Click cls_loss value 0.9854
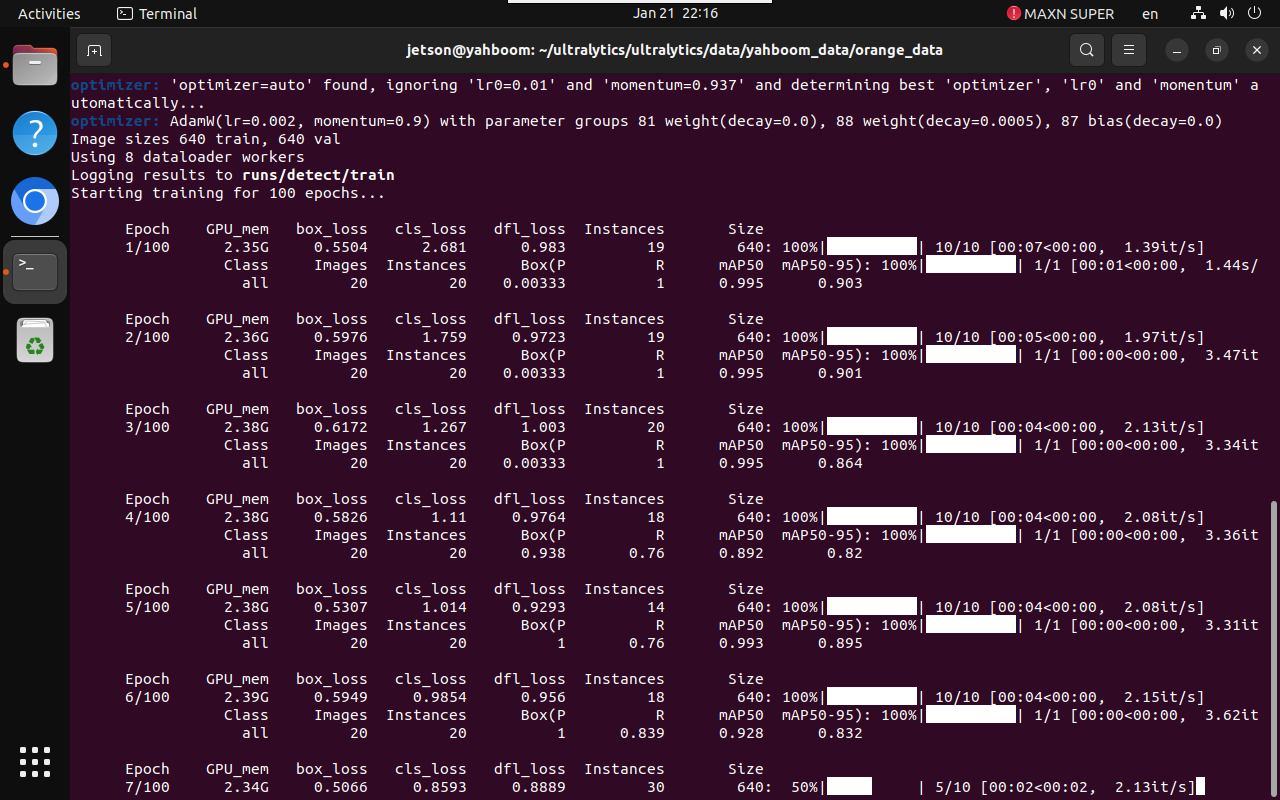 (x=439, y=697)
